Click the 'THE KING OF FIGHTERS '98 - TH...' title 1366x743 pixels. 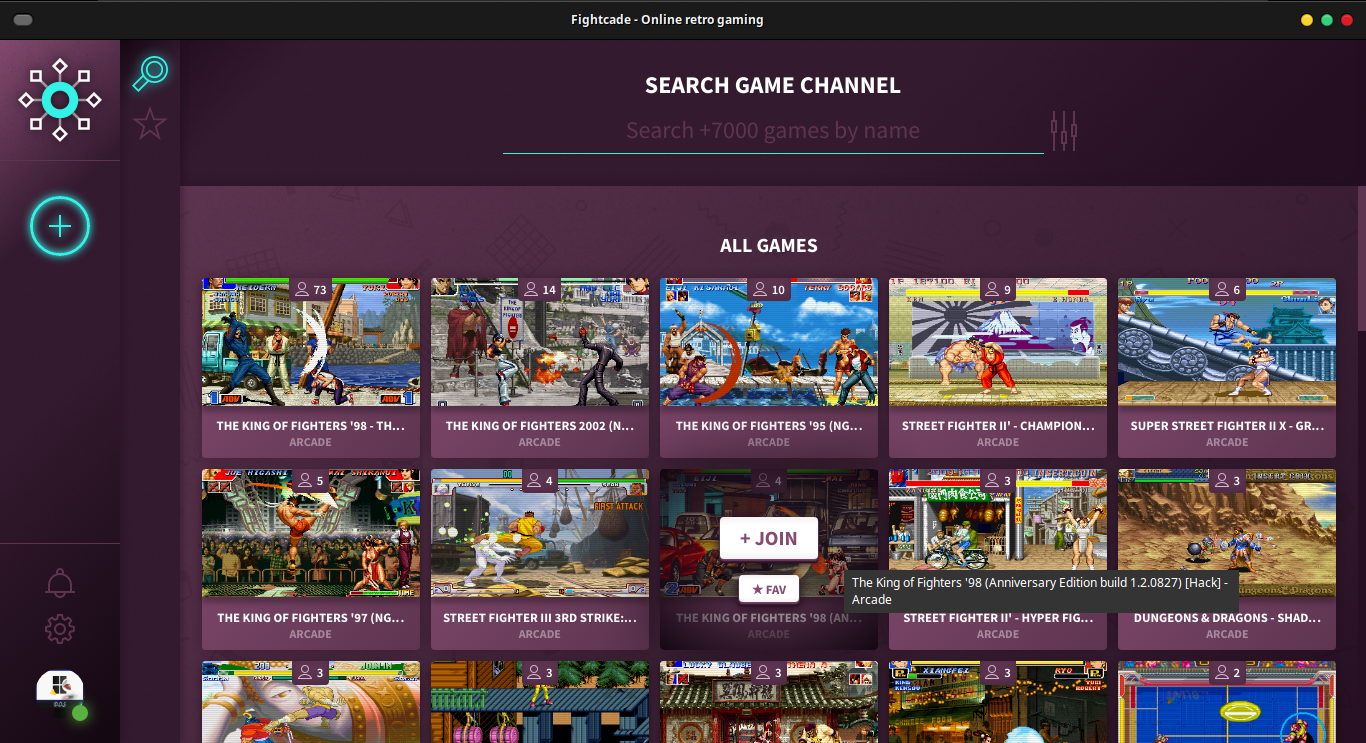click(311, 426)
